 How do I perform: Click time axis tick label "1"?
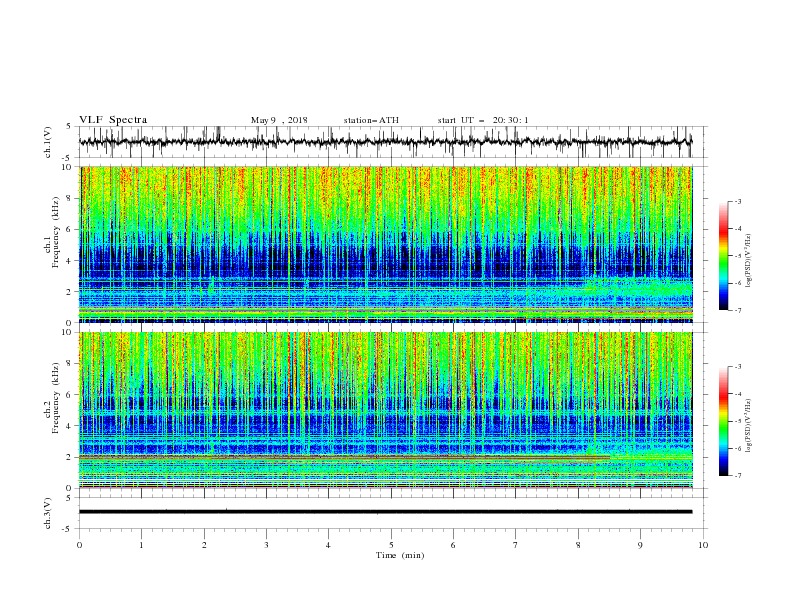click(141, 545)
